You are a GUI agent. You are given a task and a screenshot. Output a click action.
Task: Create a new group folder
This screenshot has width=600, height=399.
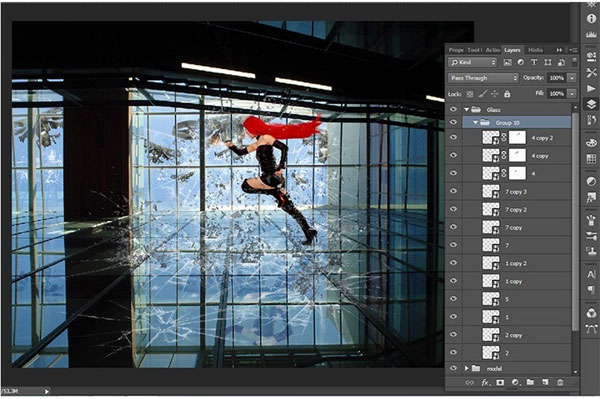click(x=530, y=382)
